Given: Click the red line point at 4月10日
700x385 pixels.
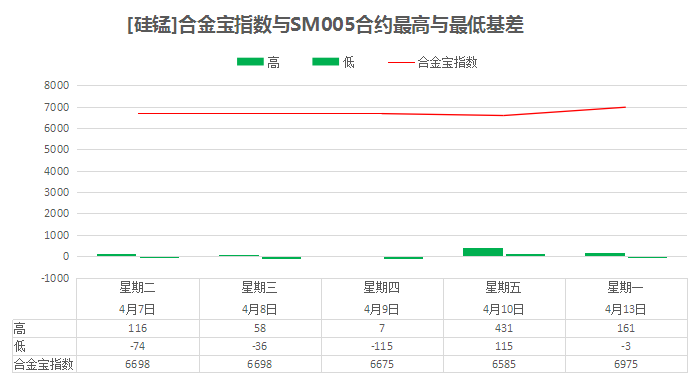Looking at the screenshot, I should (503, 115).
